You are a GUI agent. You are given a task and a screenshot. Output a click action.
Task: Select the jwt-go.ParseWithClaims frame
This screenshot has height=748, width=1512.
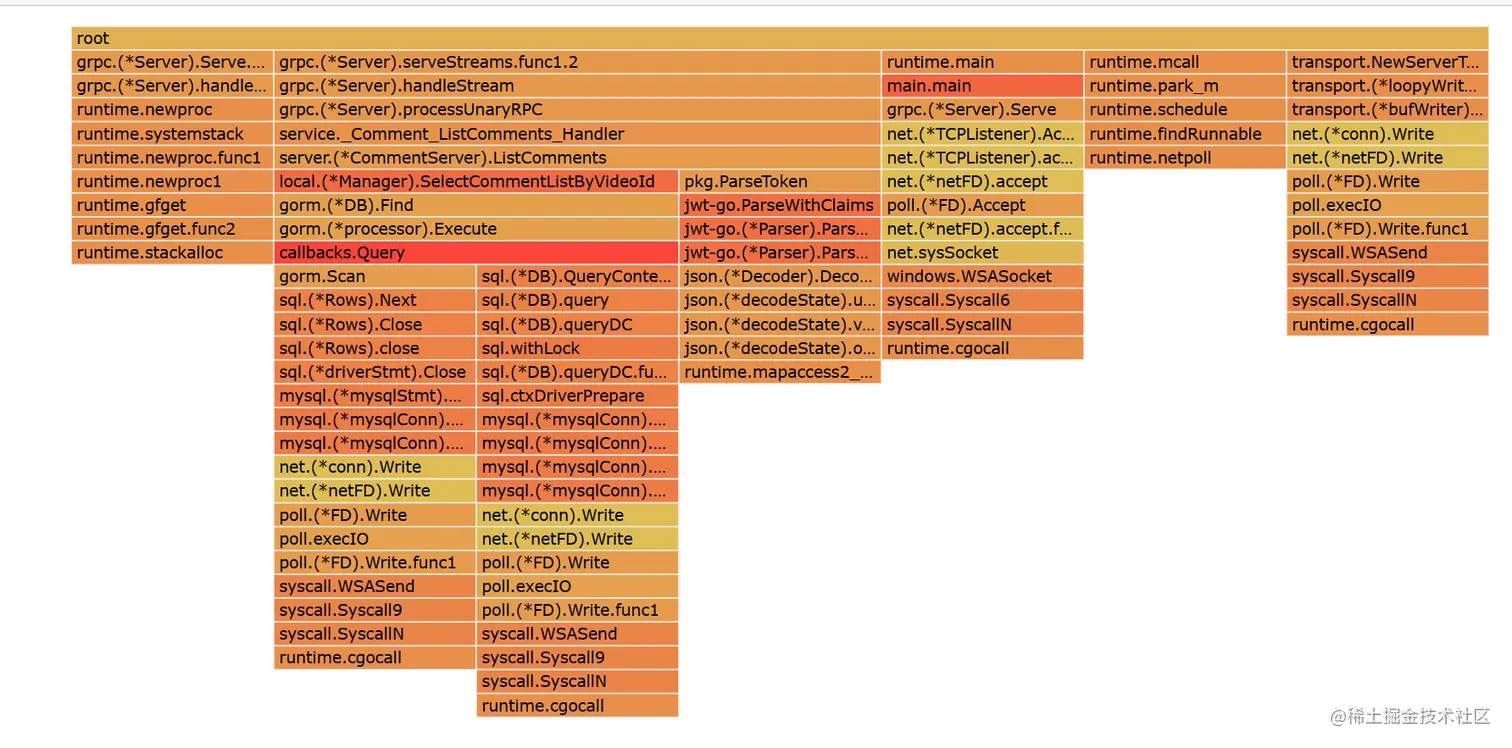[780, 205]
